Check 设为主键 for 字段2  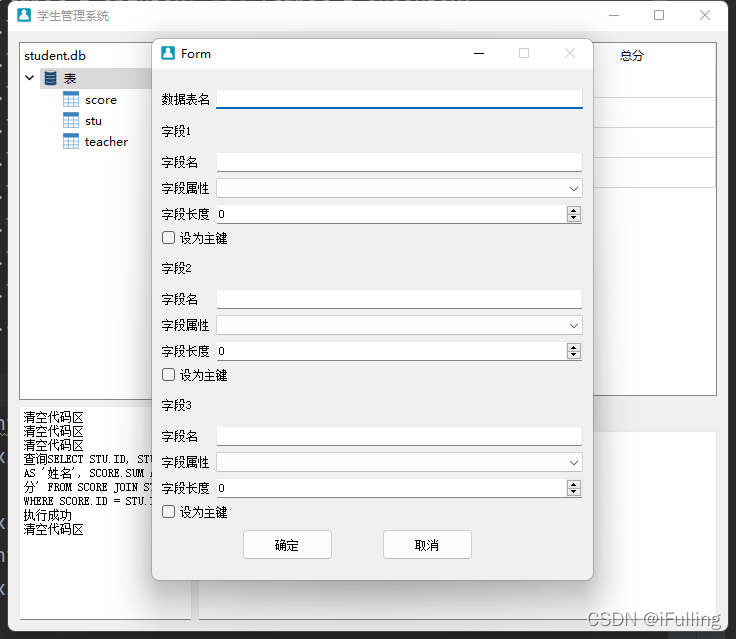[169, 375]
